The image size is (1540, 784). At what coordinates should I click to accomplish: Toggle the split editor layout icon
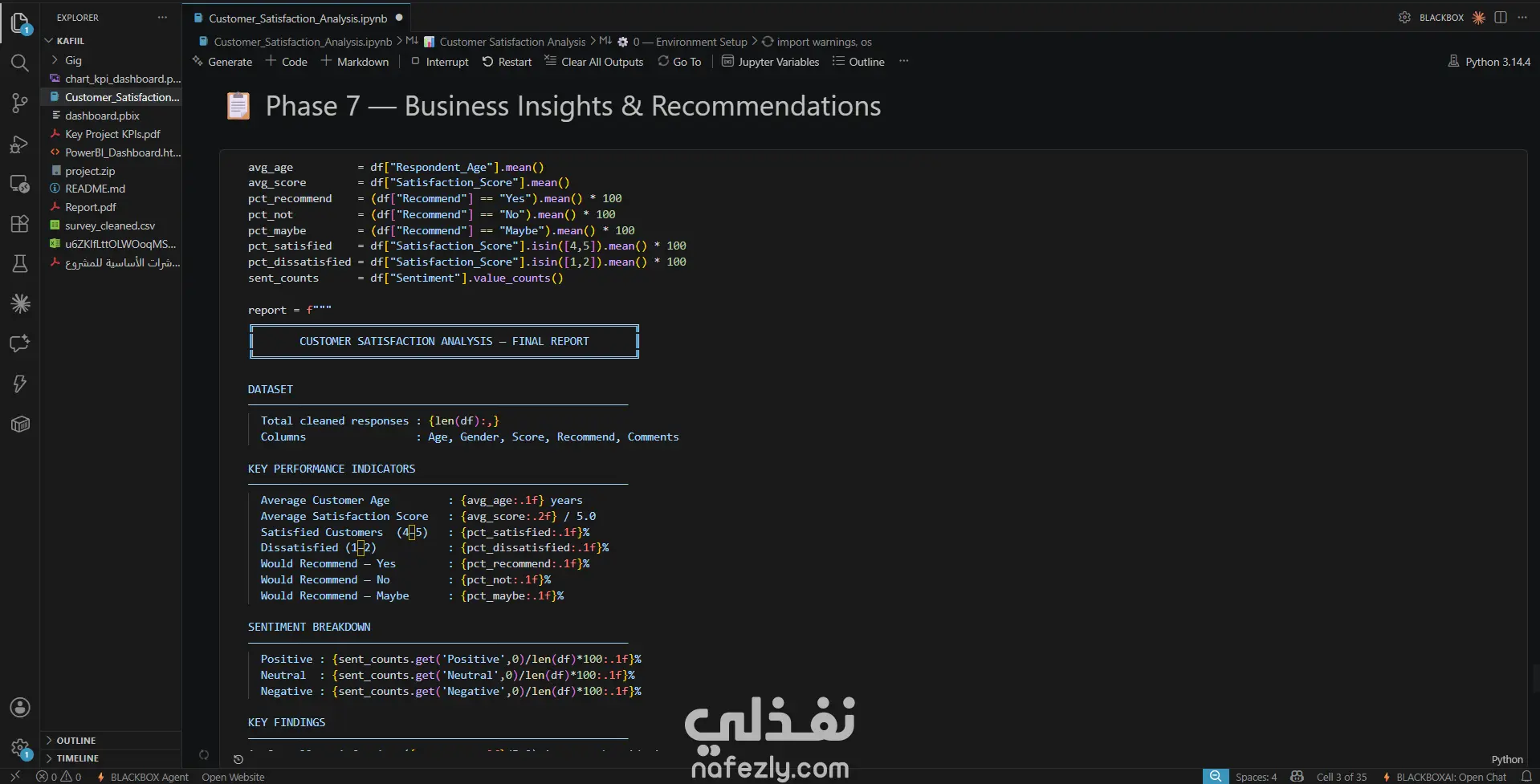pyautogui.click(x=1501, y=18)
